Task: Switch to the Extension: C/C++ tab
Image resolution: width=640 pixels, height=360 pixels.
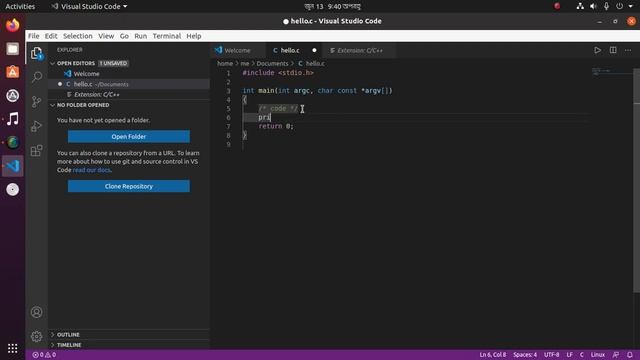Action: (358, 50)
